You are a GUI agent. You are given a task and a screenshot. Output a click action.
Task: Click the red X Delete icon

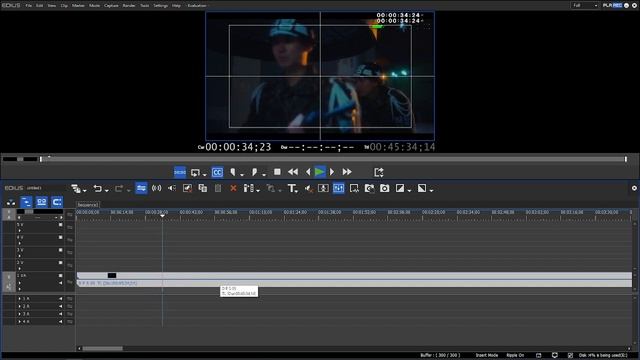point(233,188)
